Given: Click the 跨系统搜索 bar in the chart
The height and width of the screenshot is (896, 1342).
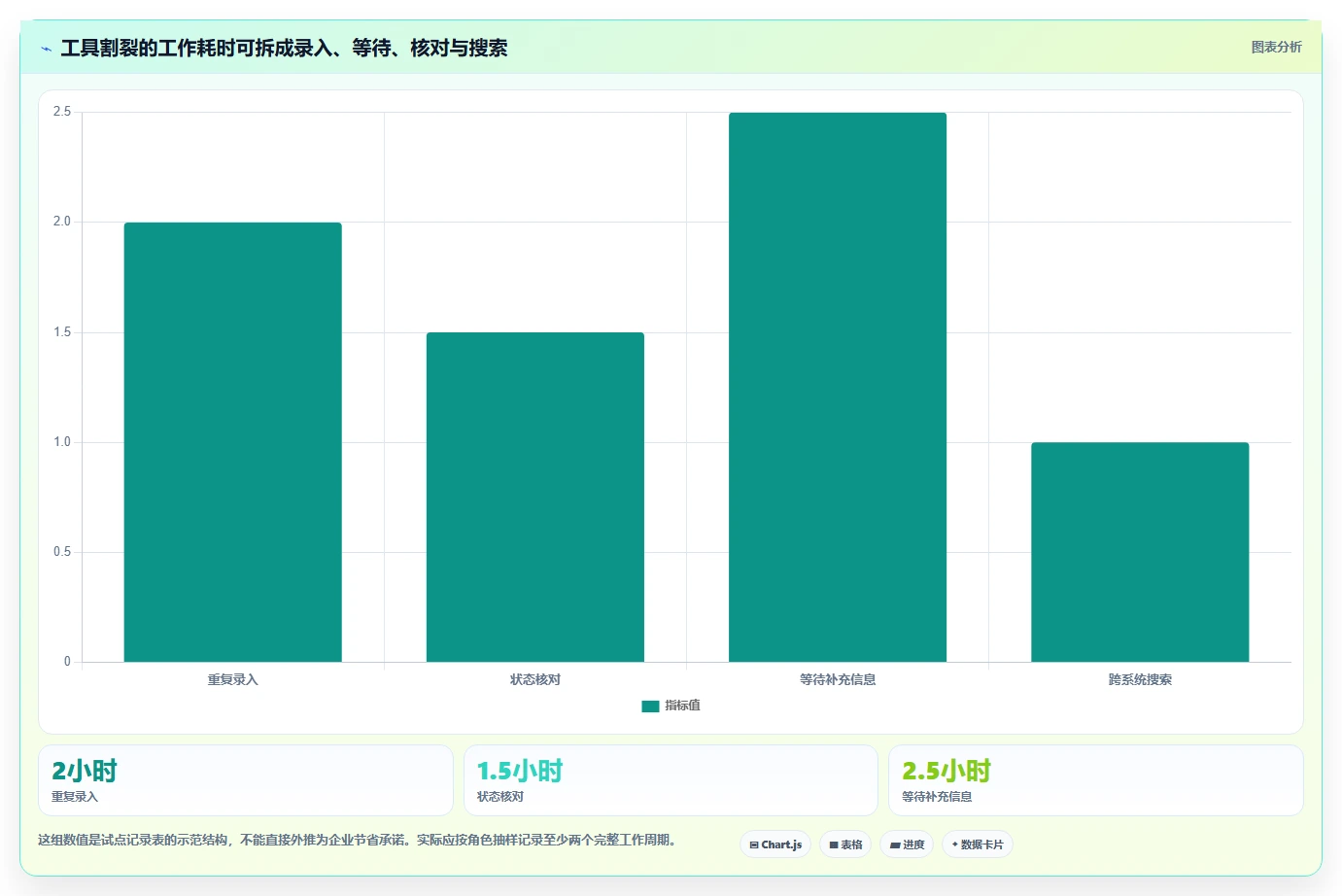Looking at the screenshot, I should tap(1140, 552).
